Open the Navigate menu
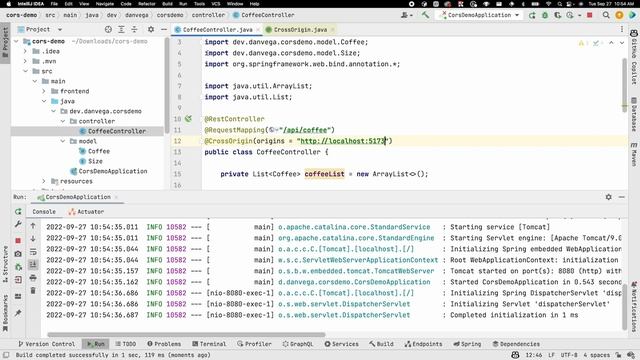This screenshot has width=640, height=360. coord(105,4)
